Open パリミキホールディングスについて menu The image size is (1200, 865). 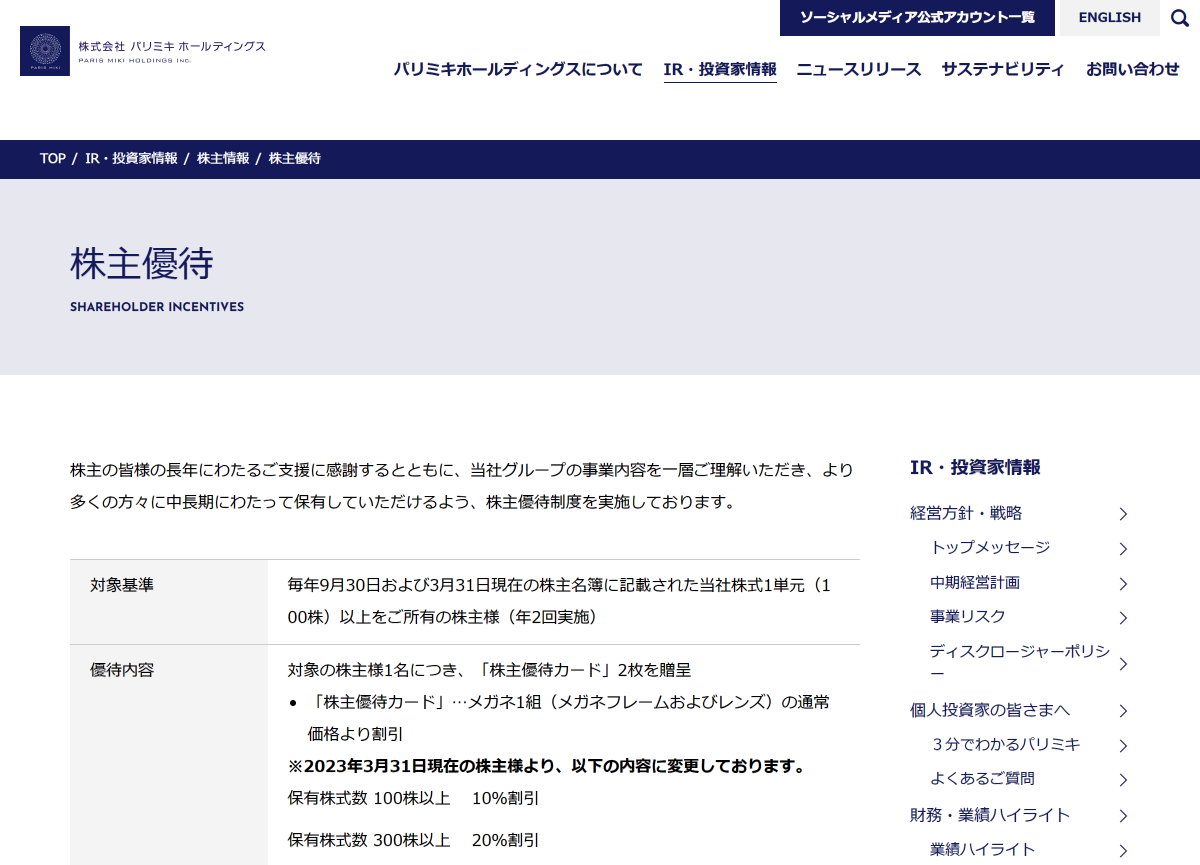[x=518, y=70]
